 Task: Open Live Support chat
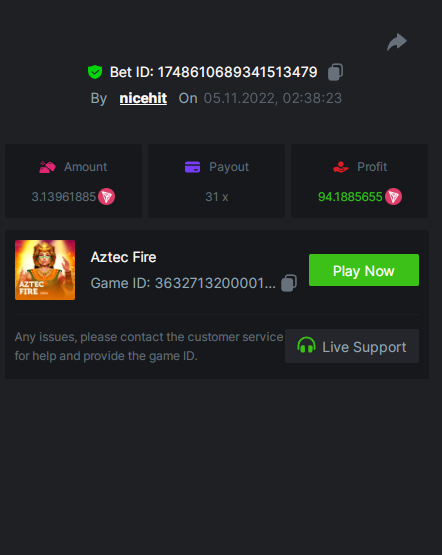tap(352, 346)
